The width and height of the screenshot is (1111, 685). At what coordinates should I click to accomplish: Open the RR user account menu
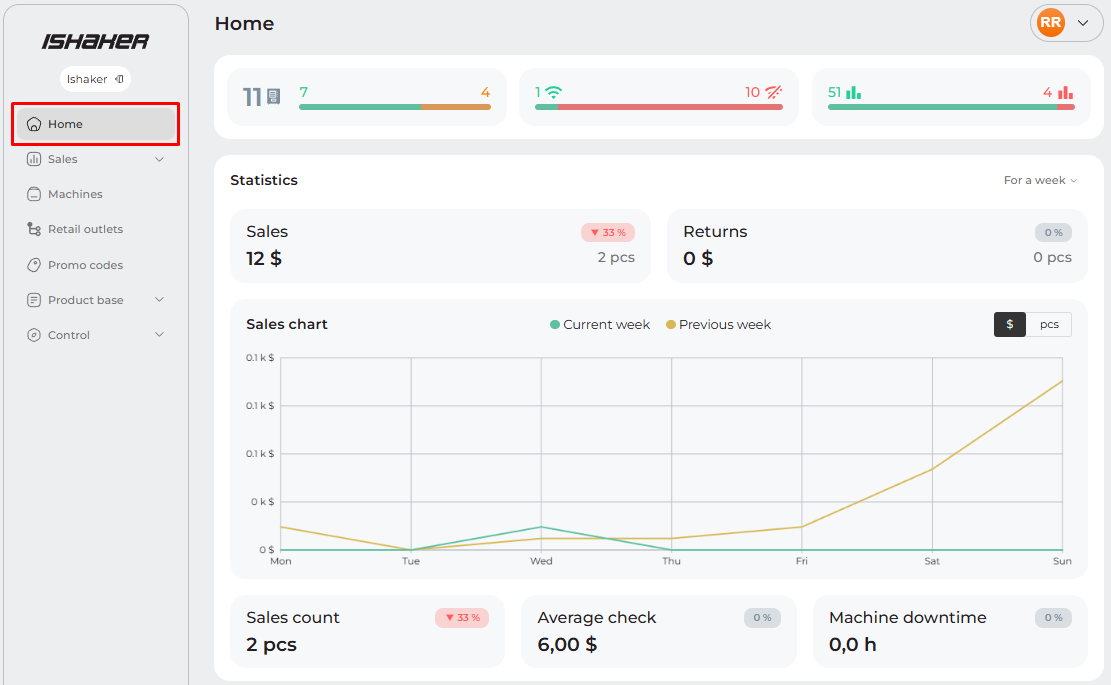pos(1066,23)
